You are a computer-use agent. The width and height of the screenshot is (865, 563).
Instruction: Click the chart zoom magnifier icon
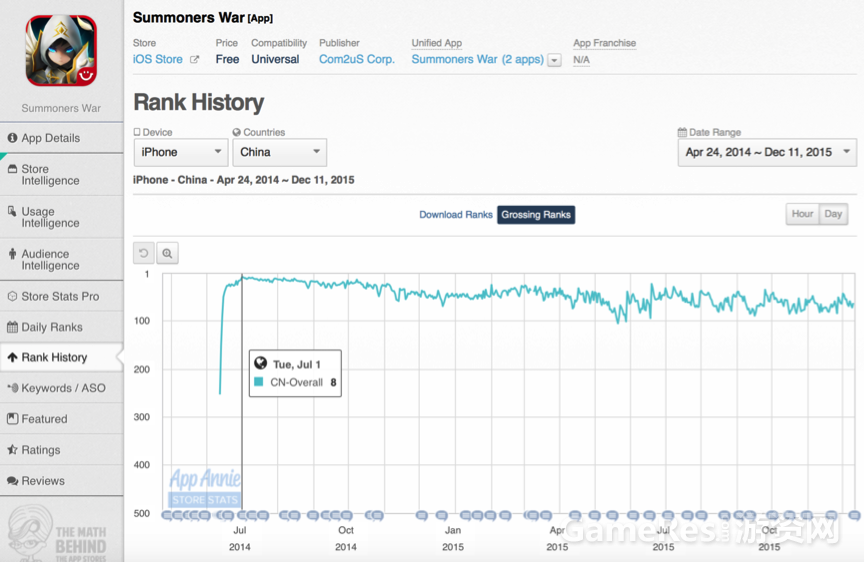pyautogui.click(x=167, y=253)
